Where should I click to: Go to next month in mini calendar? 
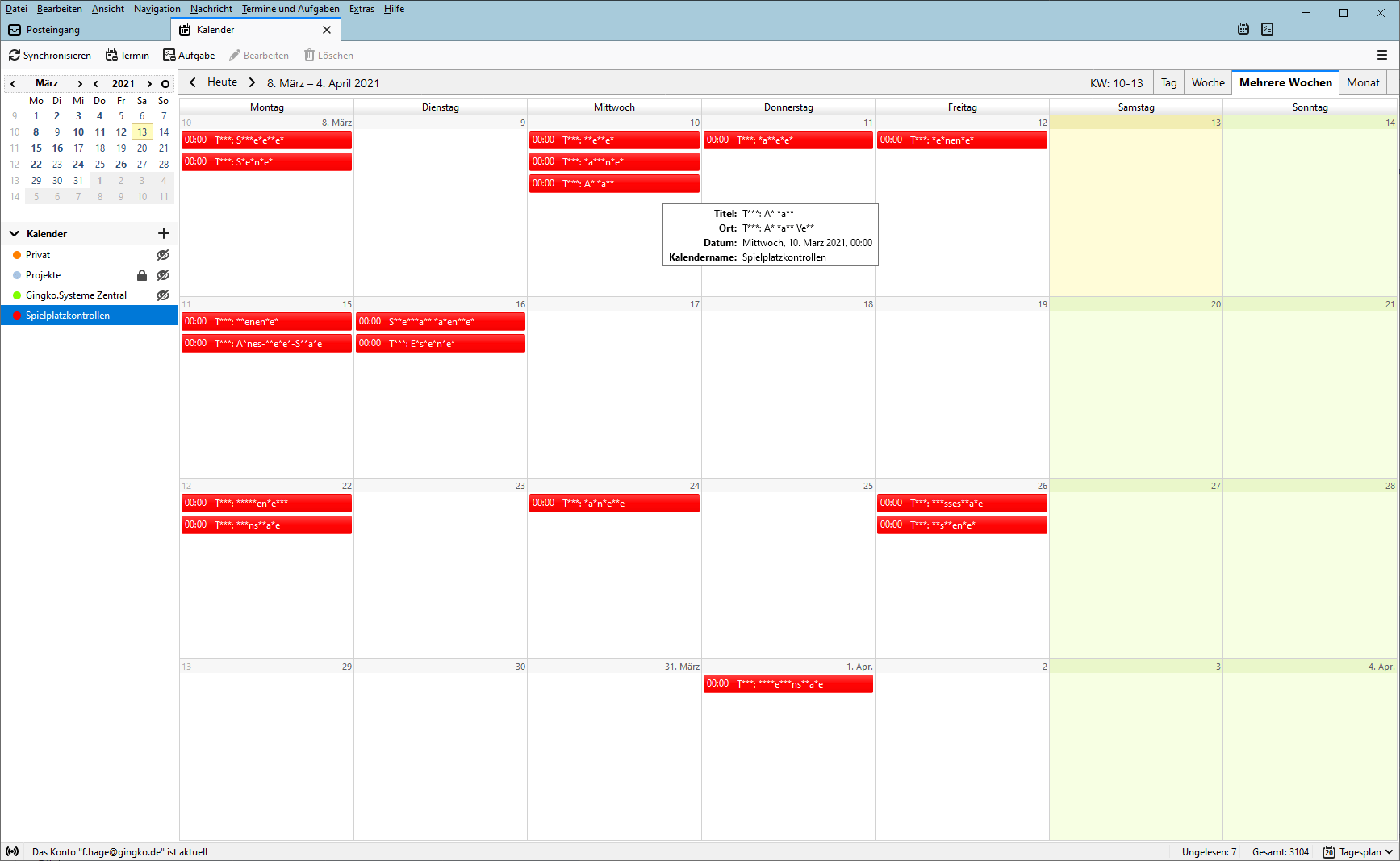[x=80, y=84]
